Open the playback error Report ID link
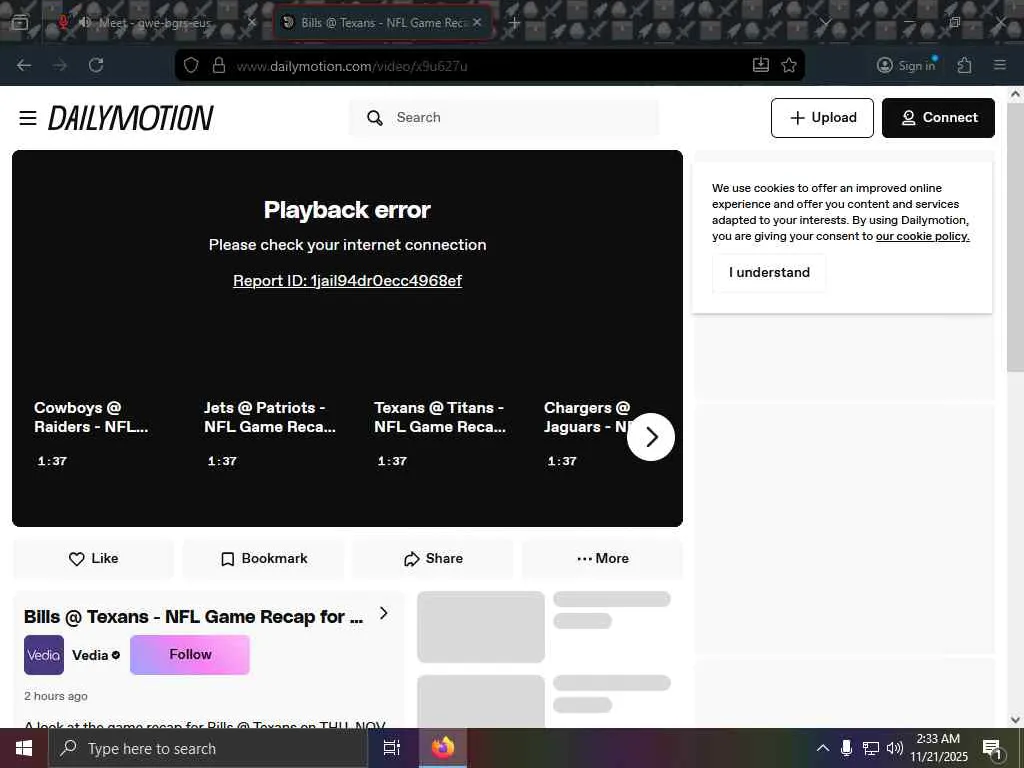The image size is (1024, 768). 347,281
